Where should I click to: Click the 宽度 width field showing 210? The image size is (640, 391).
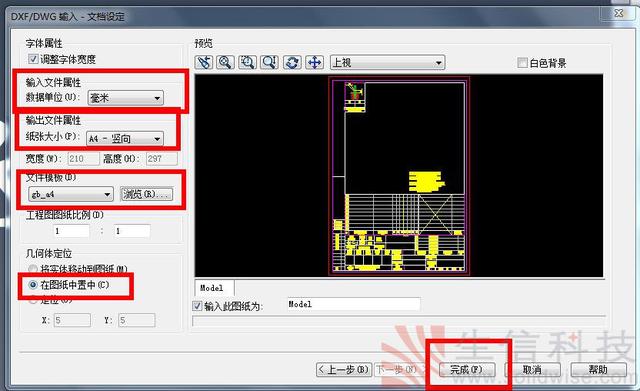[83, 158]
